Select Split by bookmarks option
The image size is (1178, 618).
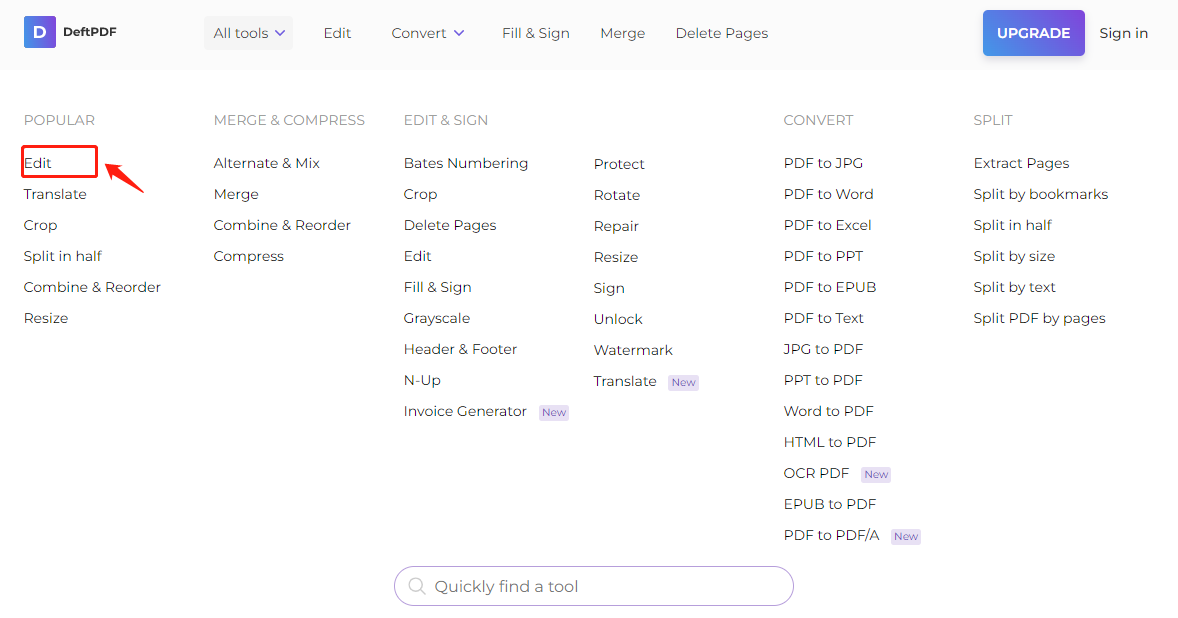[1040, 193]
